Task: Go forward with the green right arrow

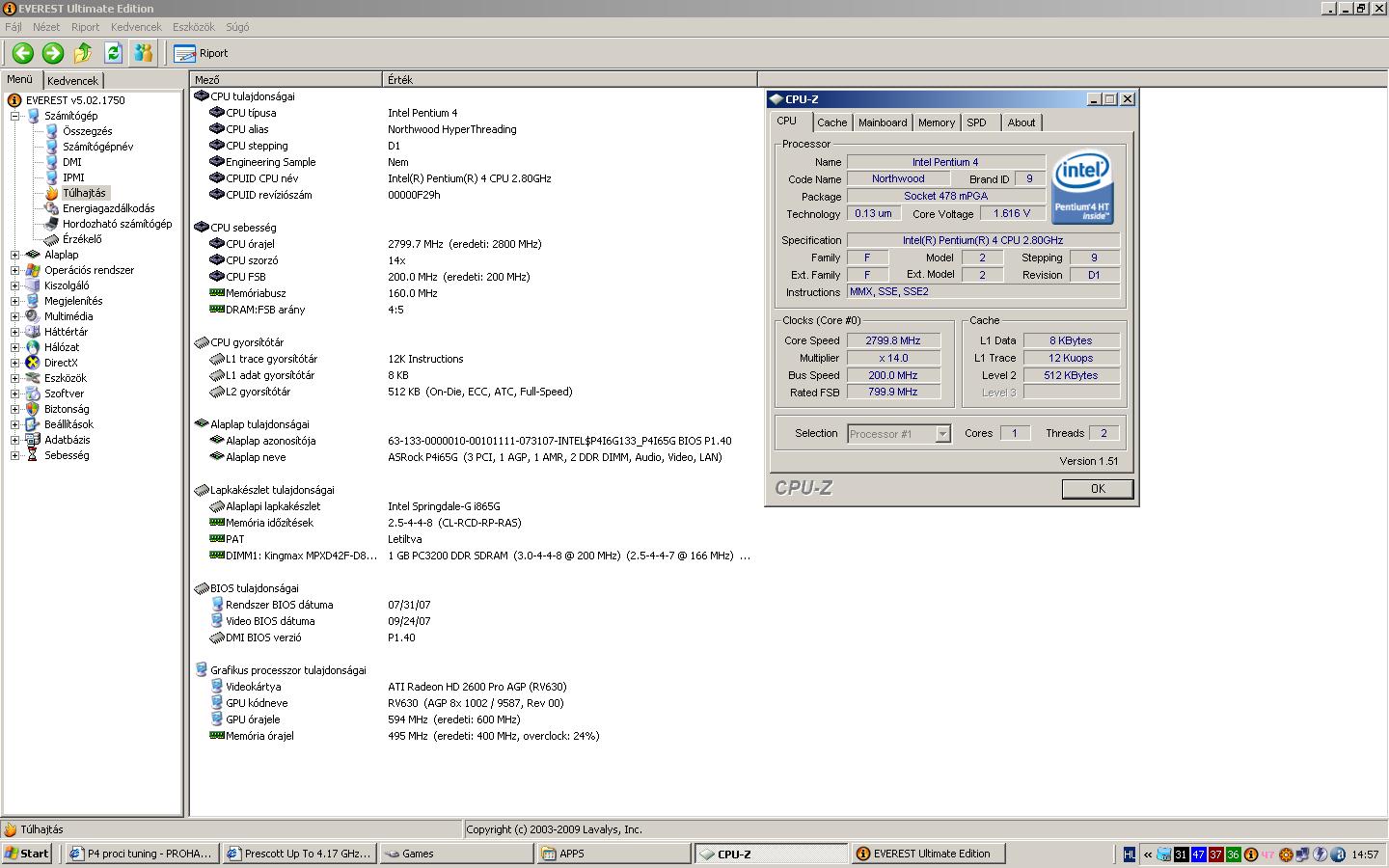Action: pos(53,53)
